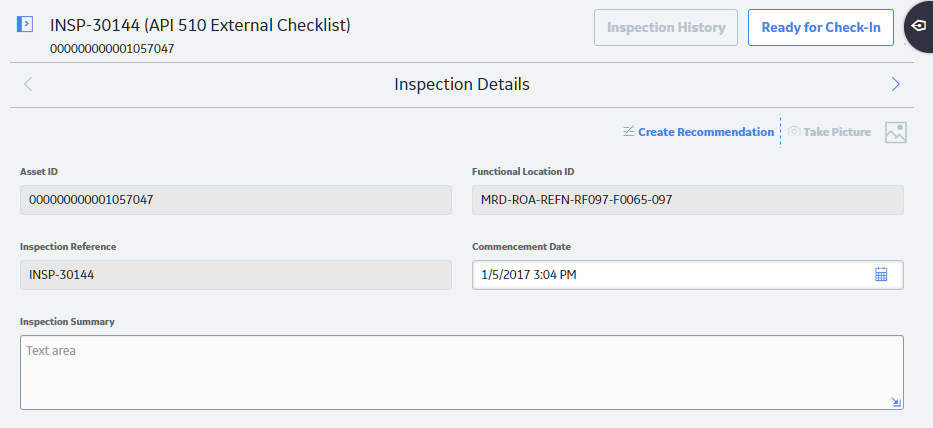Viewport: 933px width, 428px height.
Task: Click the Inspection Reference field
Action: [x=236, y=274]
